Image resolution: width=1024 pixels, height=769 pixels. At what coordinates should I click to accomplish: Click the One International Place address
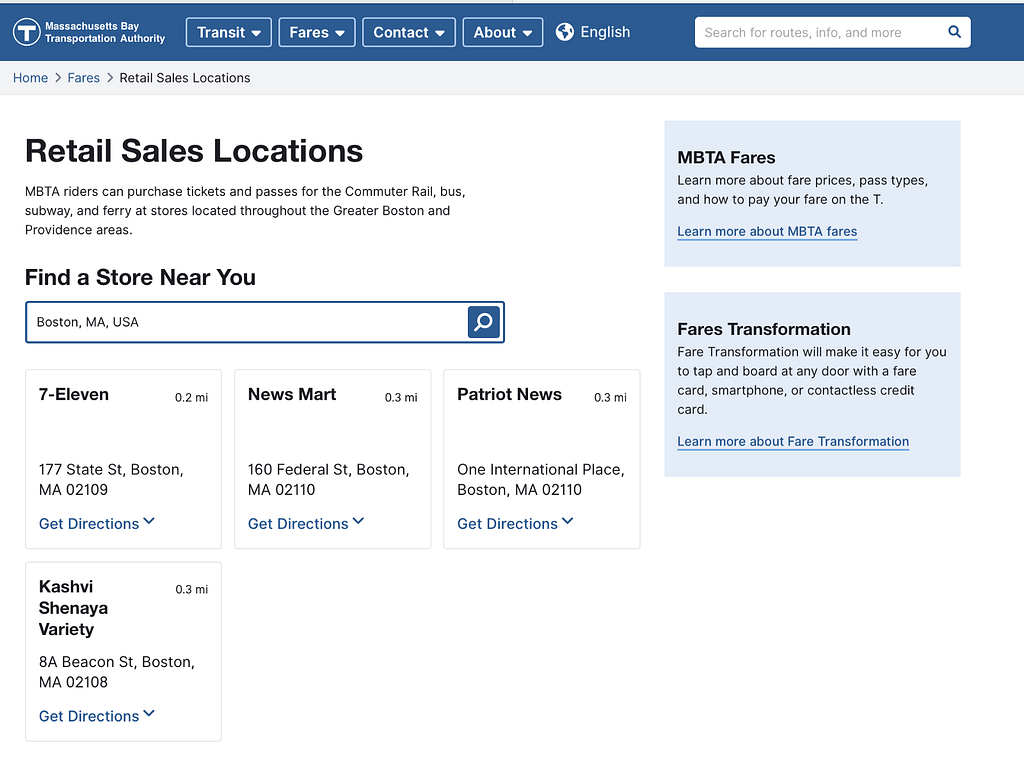click(x=541, y=479)
